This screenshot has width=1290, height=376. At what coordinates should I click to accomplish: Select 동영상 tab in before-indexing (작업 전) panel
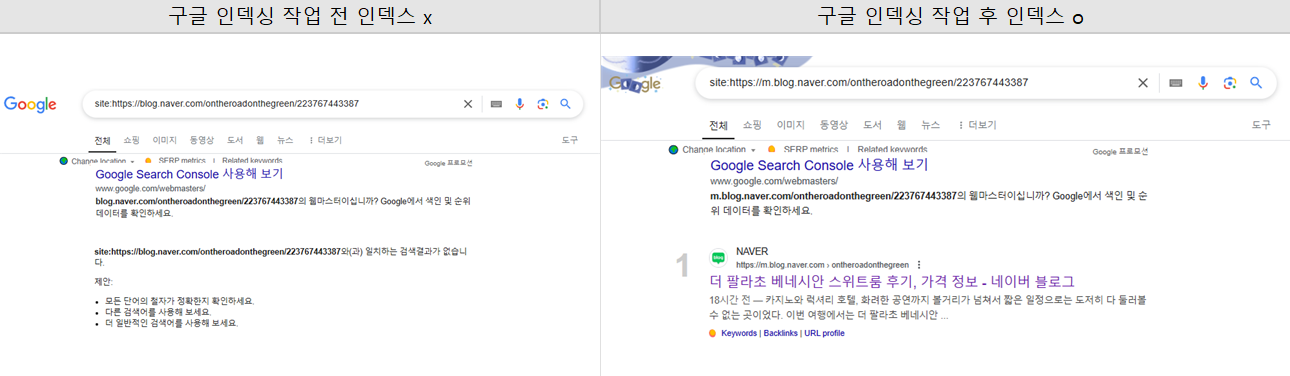pyautogui.click(x=203, y=141)
